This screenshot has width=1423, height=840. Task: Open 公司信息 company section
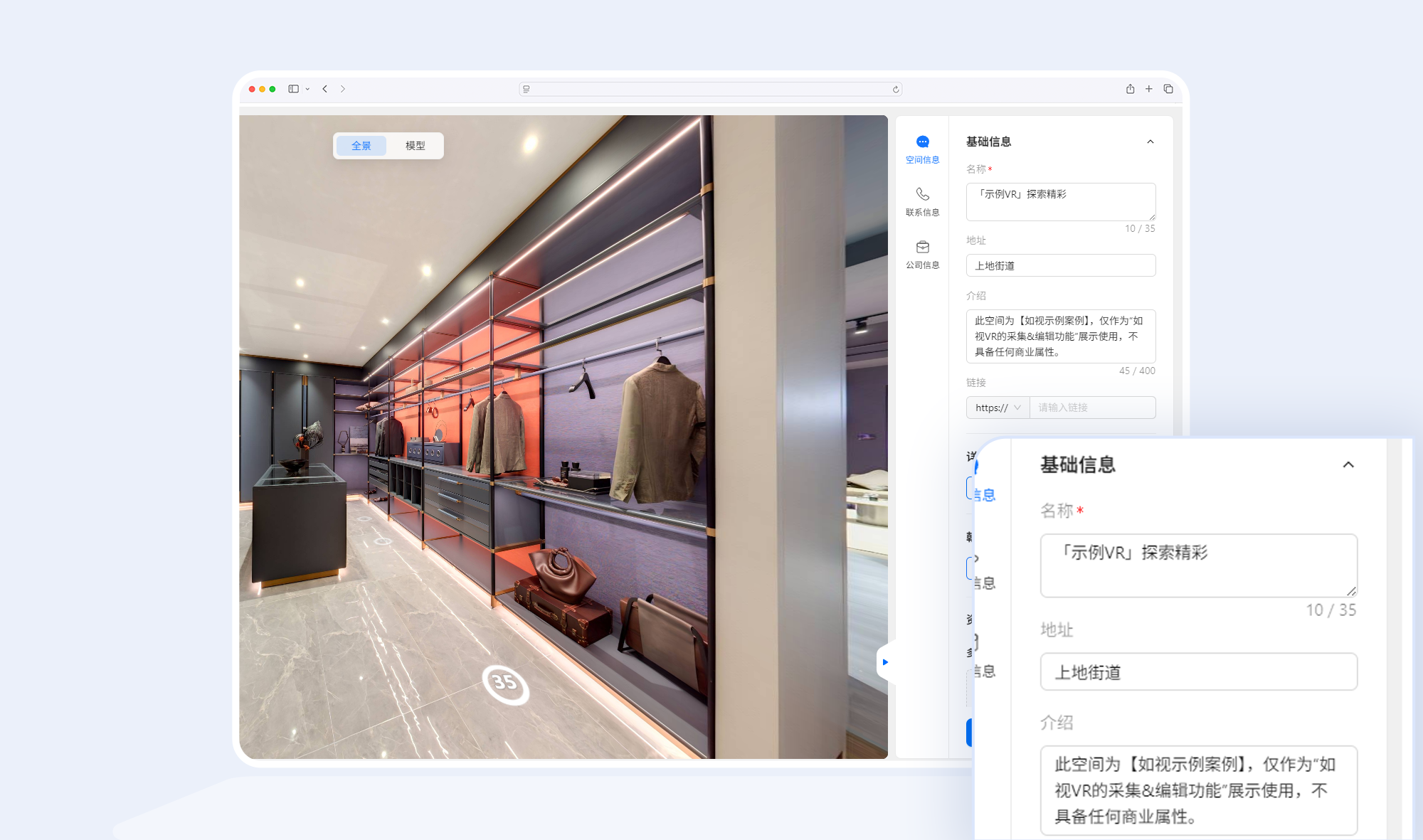point(922,255)
